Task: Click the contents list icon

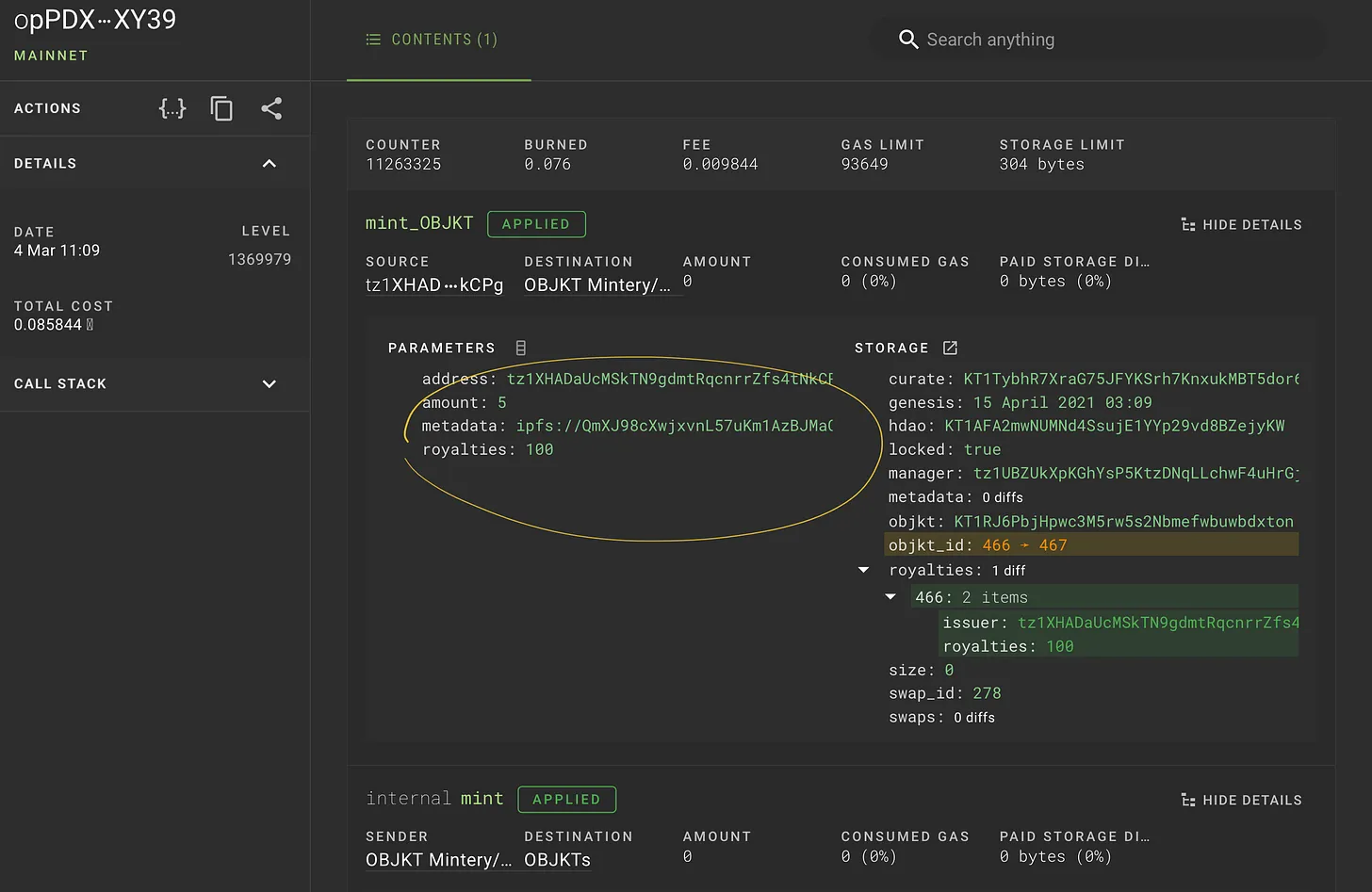Action: click(x=373, y=40)
